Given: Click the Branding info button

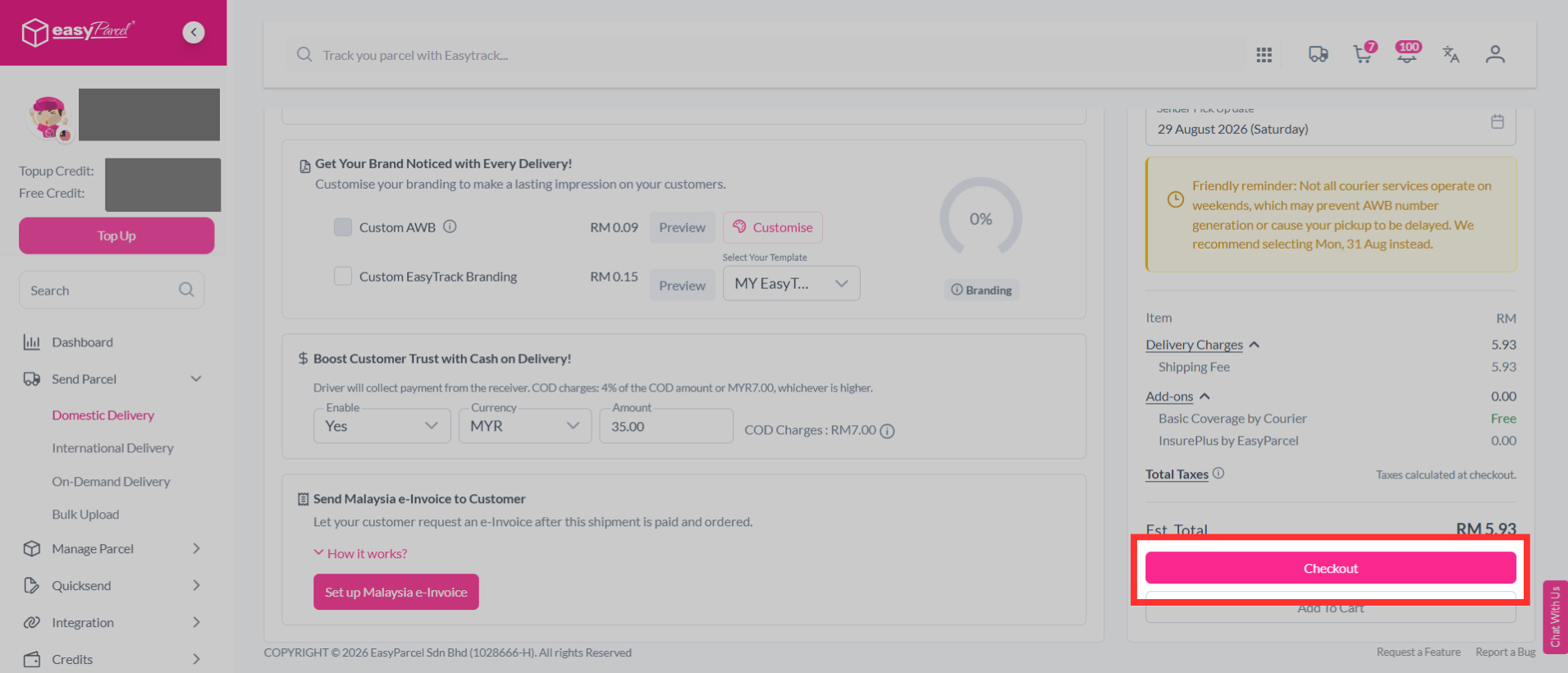Looking at the screenshot, I should (981, 290).
